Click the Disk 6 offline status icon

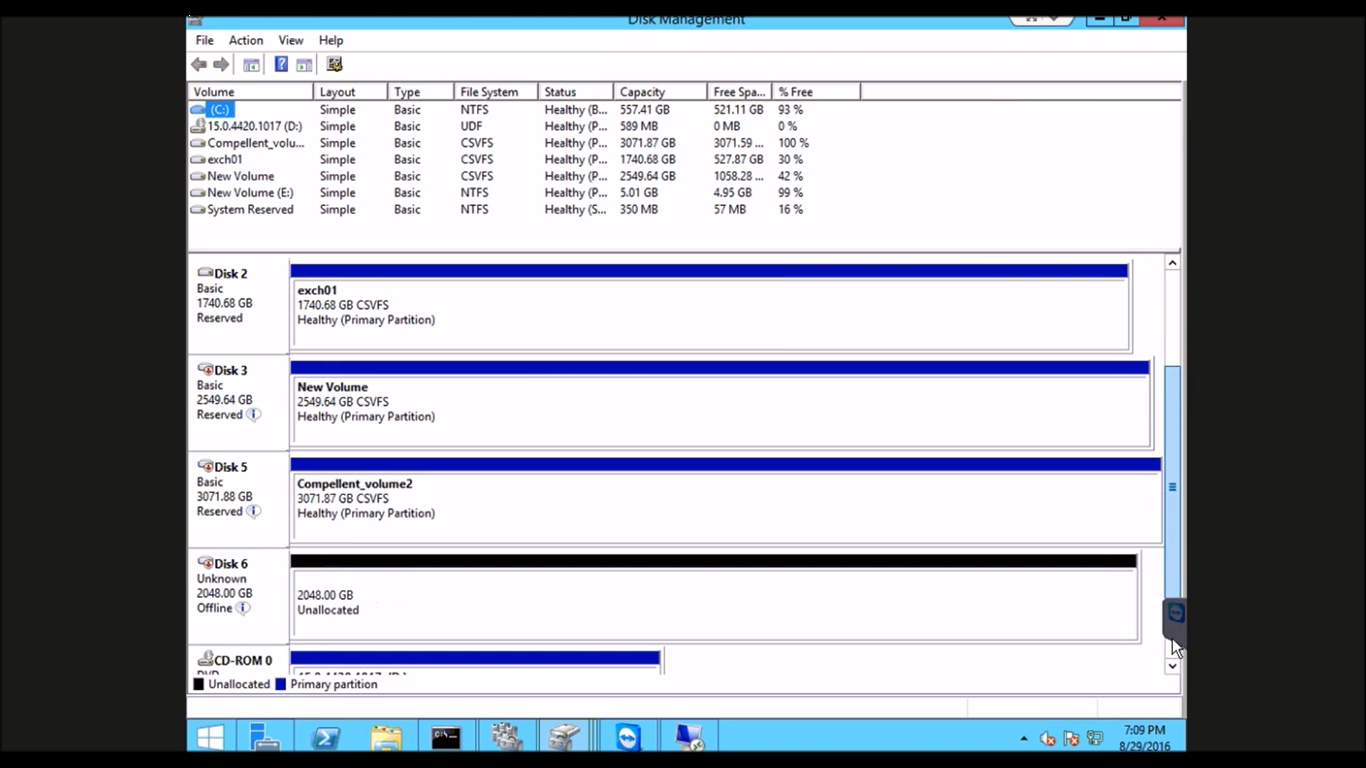[243, 608]
